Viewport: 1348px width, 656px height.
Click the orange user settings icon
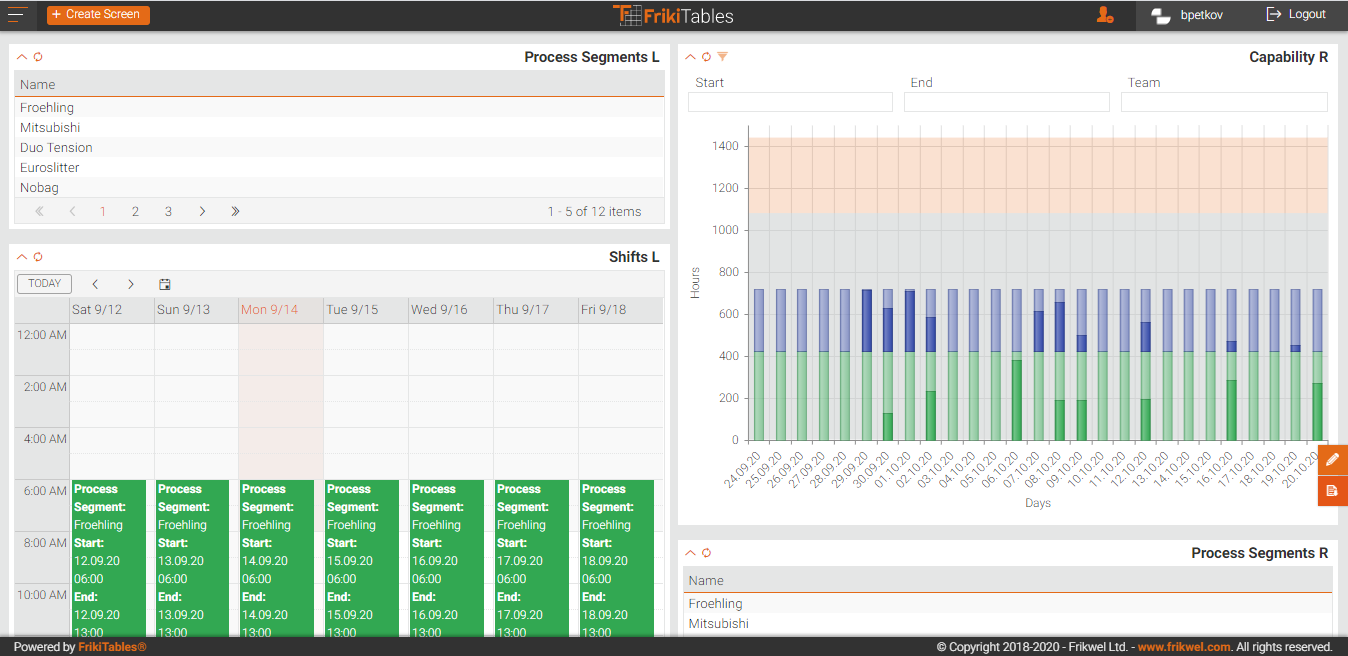[x=1105, y=15]
